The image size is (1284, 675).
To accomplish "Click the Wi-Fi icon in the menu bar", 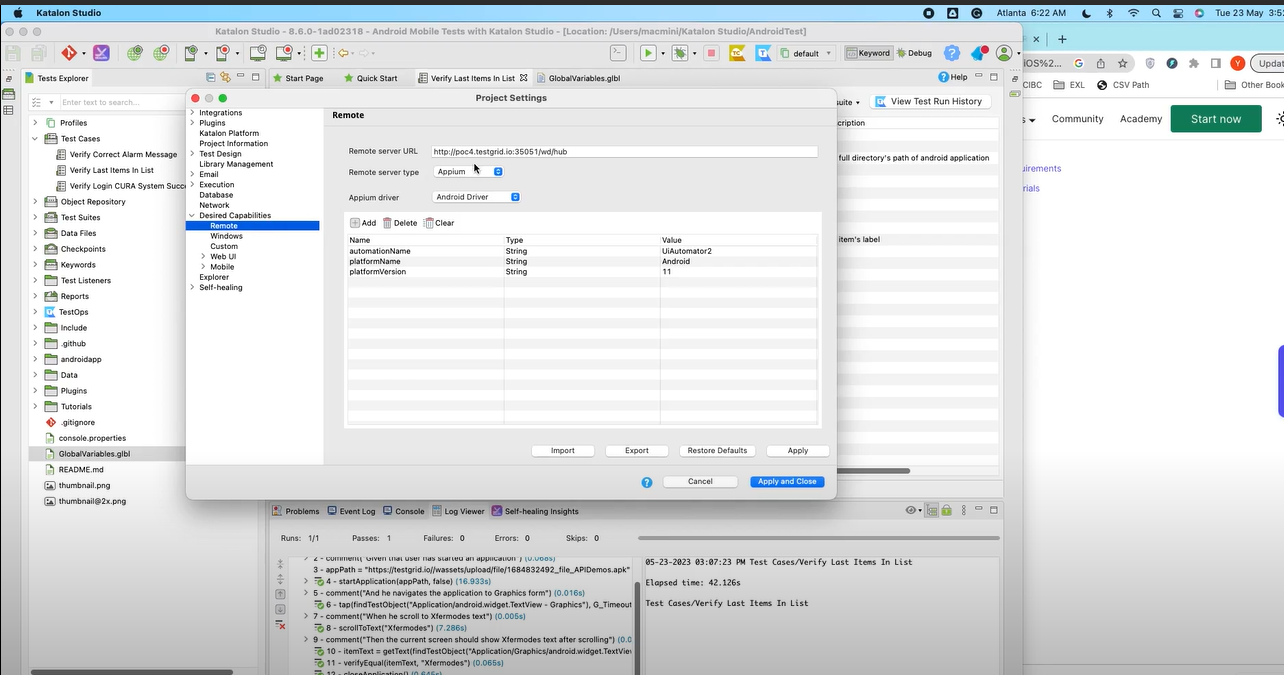I will tap(1133, 13).
